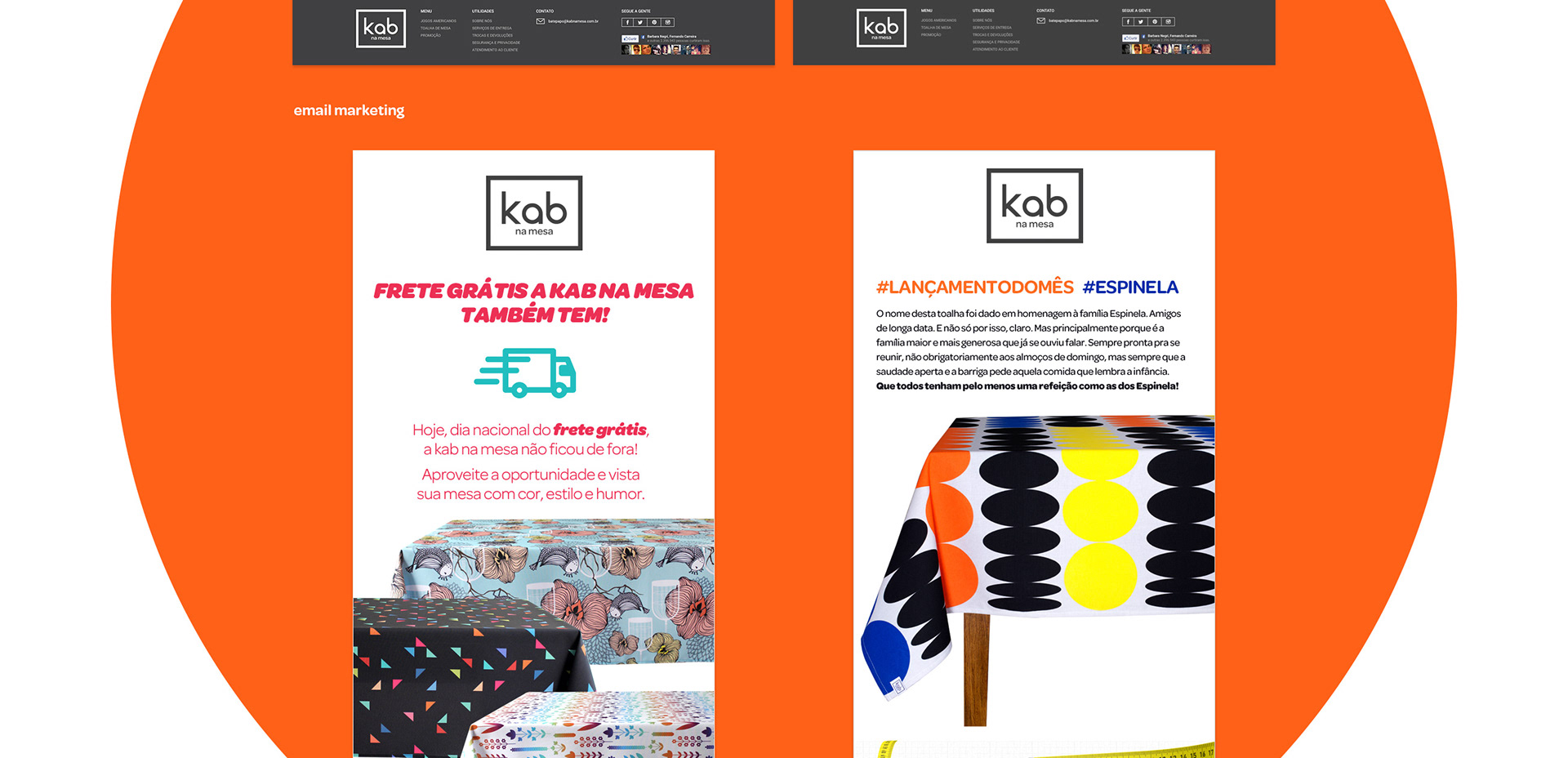Click the SEGUE A GENTE heading in the right footer
The height and width of the screenshot is (758, 1568).
(x=1137, y=11)
